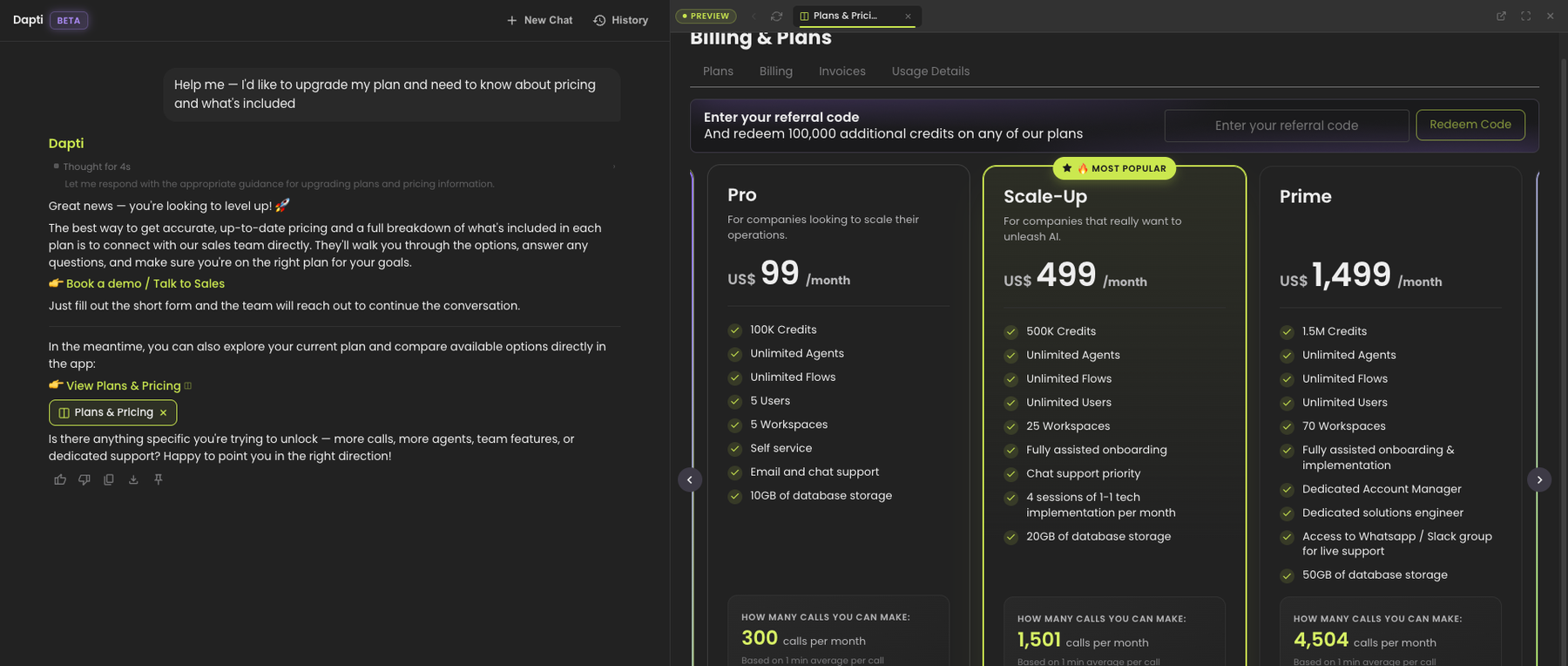Image resolution: width=1568 pixels, height=666 pixels.
Task: Click the Prime plan title
Action: tap(1306, 196)
